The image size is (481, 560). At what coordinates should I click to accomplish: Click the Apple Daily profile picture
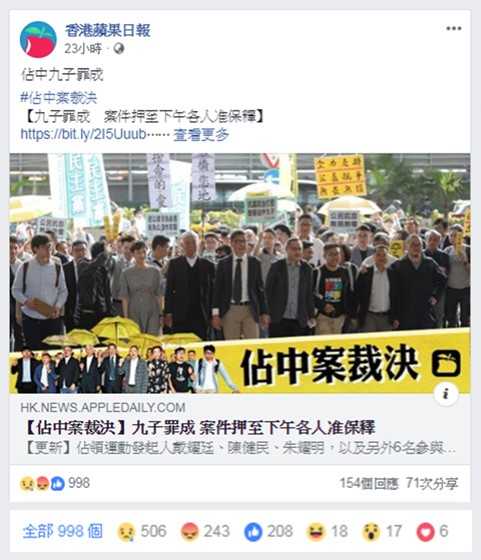tap(38, 39)
